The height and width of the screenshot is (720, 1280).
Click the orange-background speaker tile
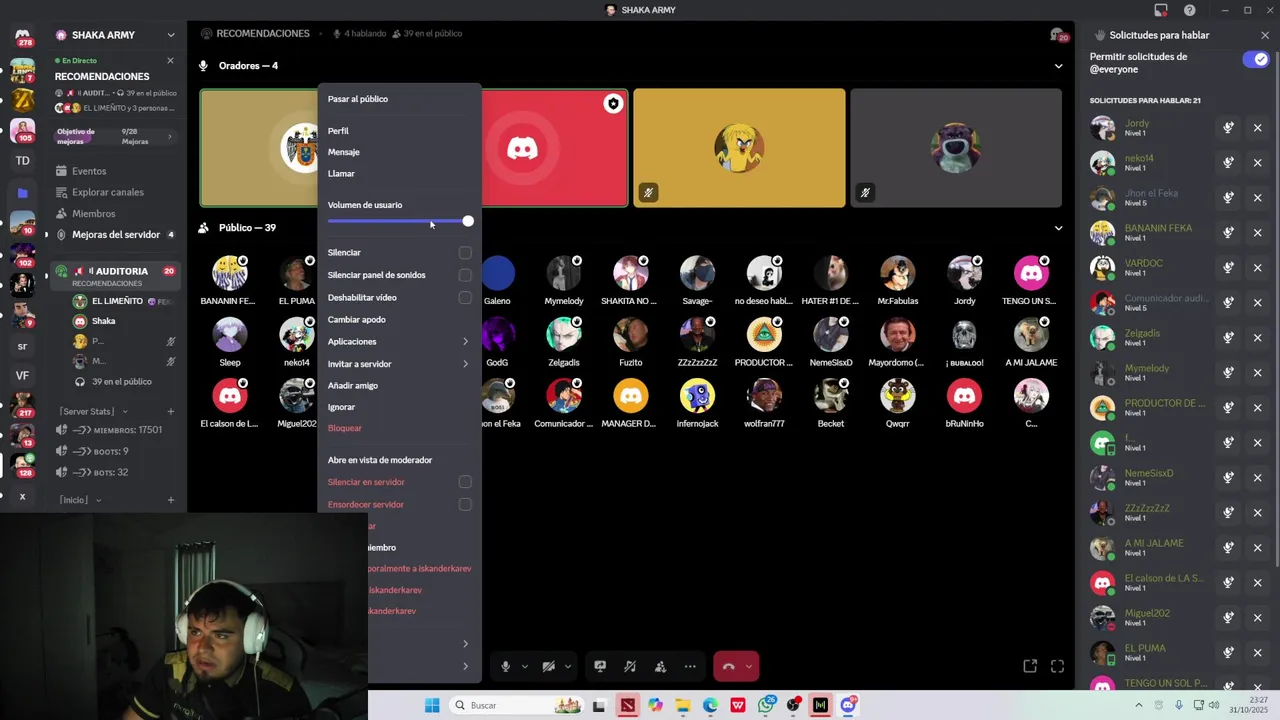pos(739,148)
